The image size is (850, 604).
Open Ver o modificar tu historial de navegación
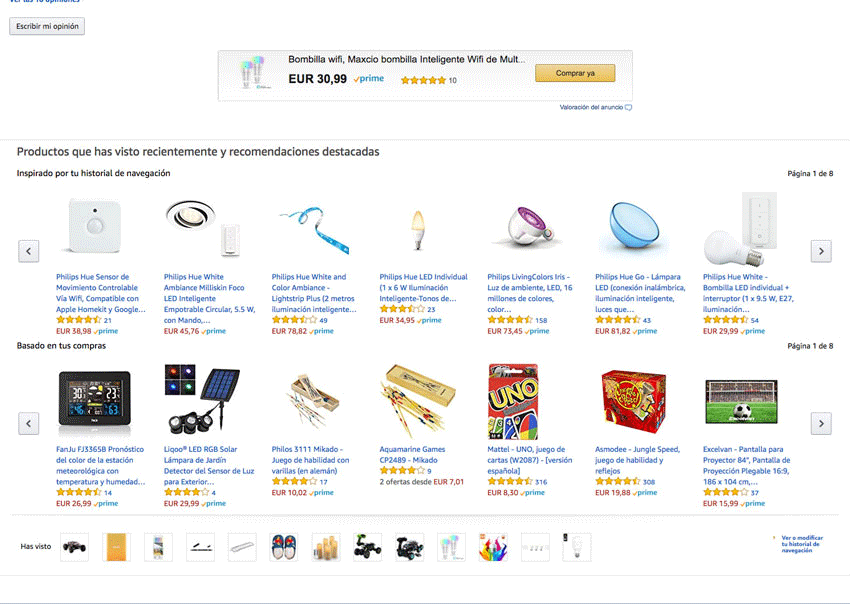802,544
